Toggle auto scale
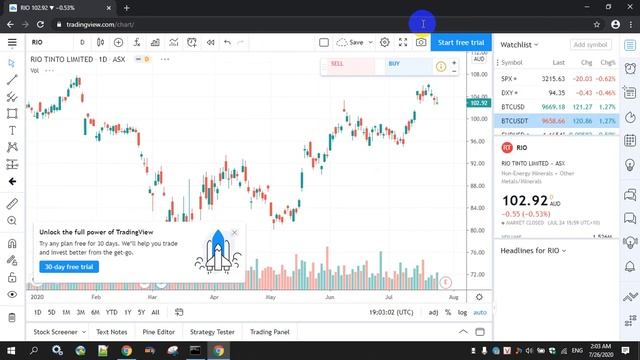Viewport: 640px width, 360px height. (x=480, y=312)
